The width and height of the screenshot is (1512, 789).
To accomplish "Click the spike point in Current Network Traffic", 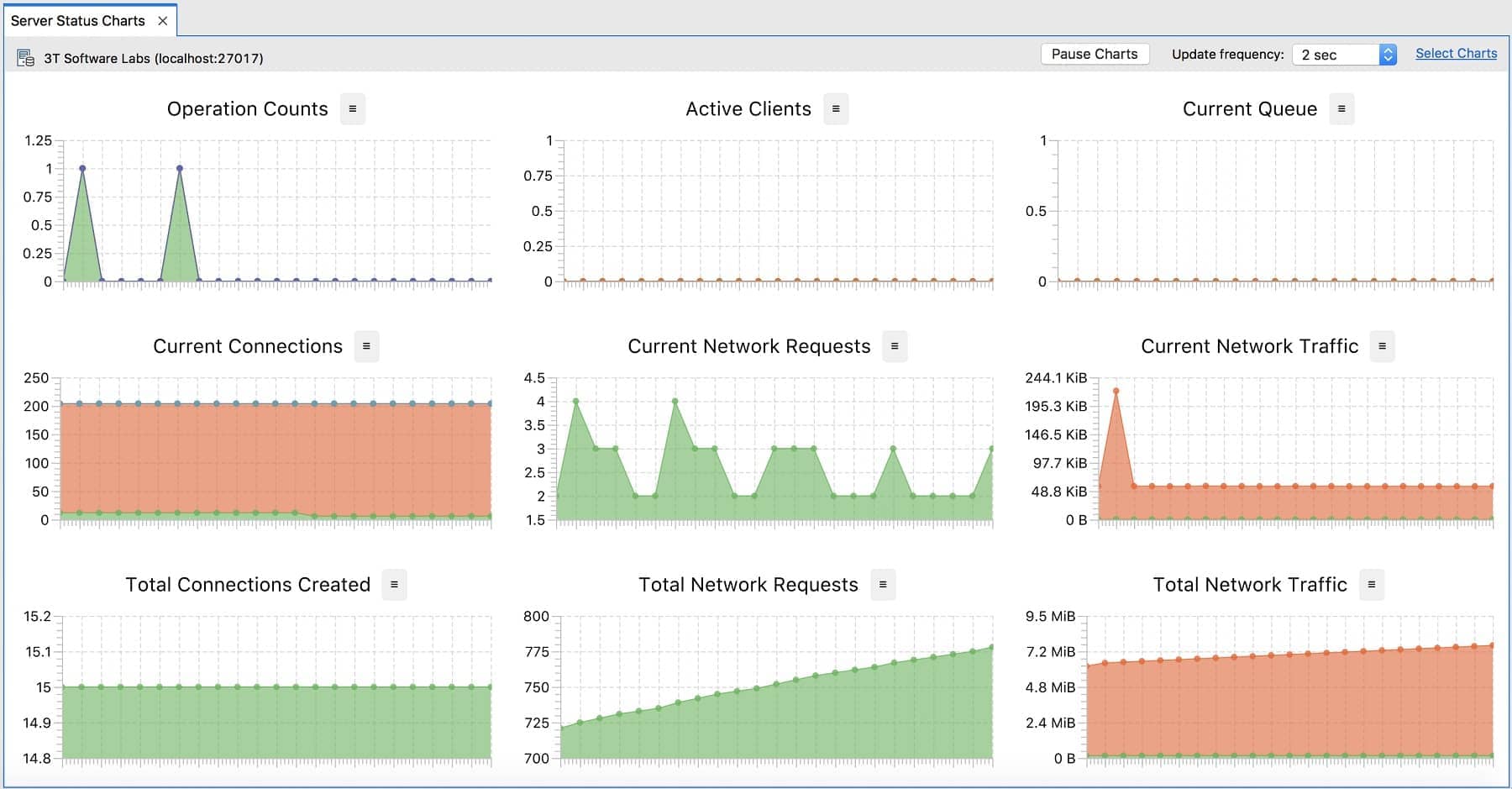I will [1116, 391].
